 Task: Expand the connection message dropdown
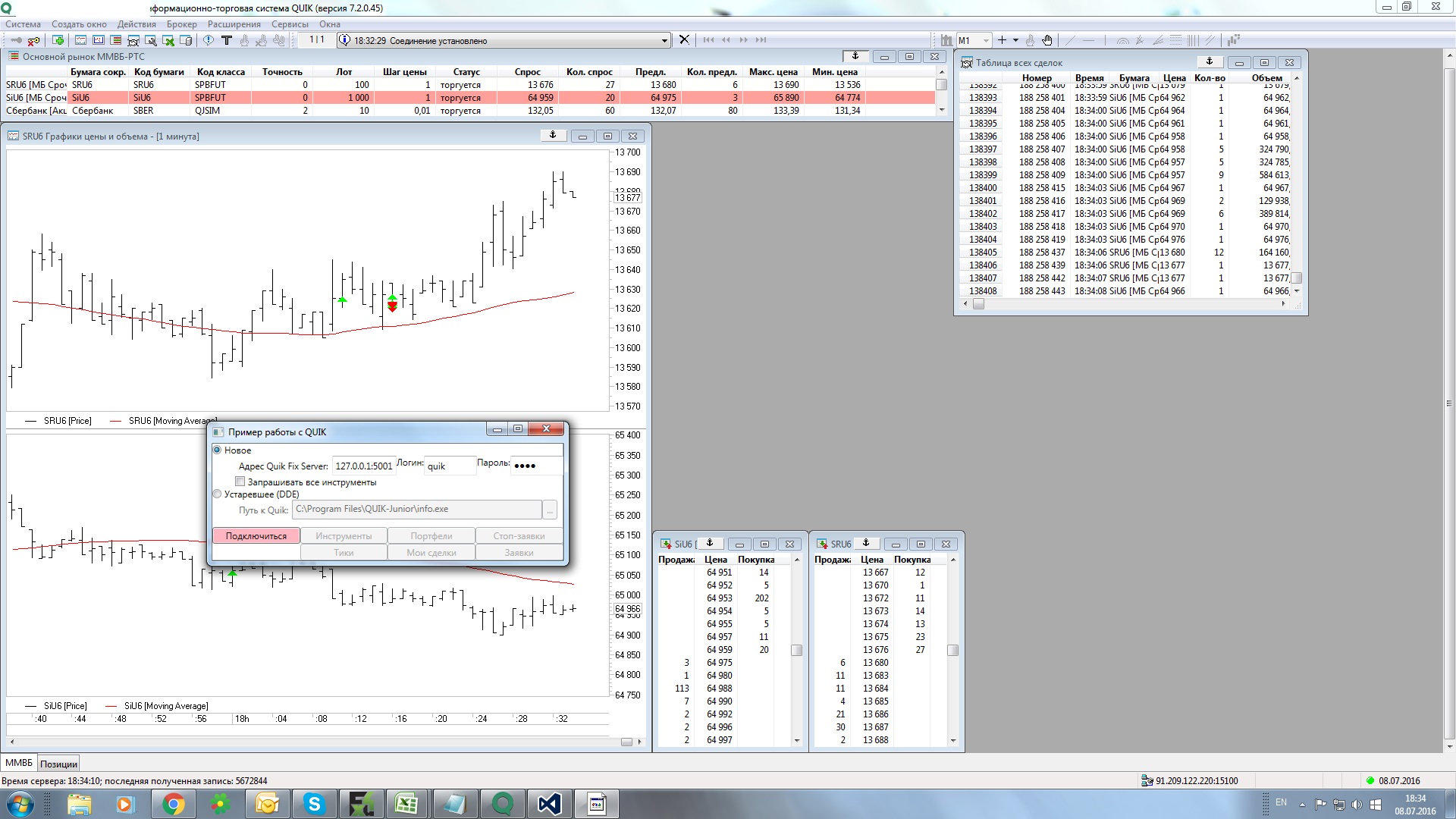[x=664, y=41]
